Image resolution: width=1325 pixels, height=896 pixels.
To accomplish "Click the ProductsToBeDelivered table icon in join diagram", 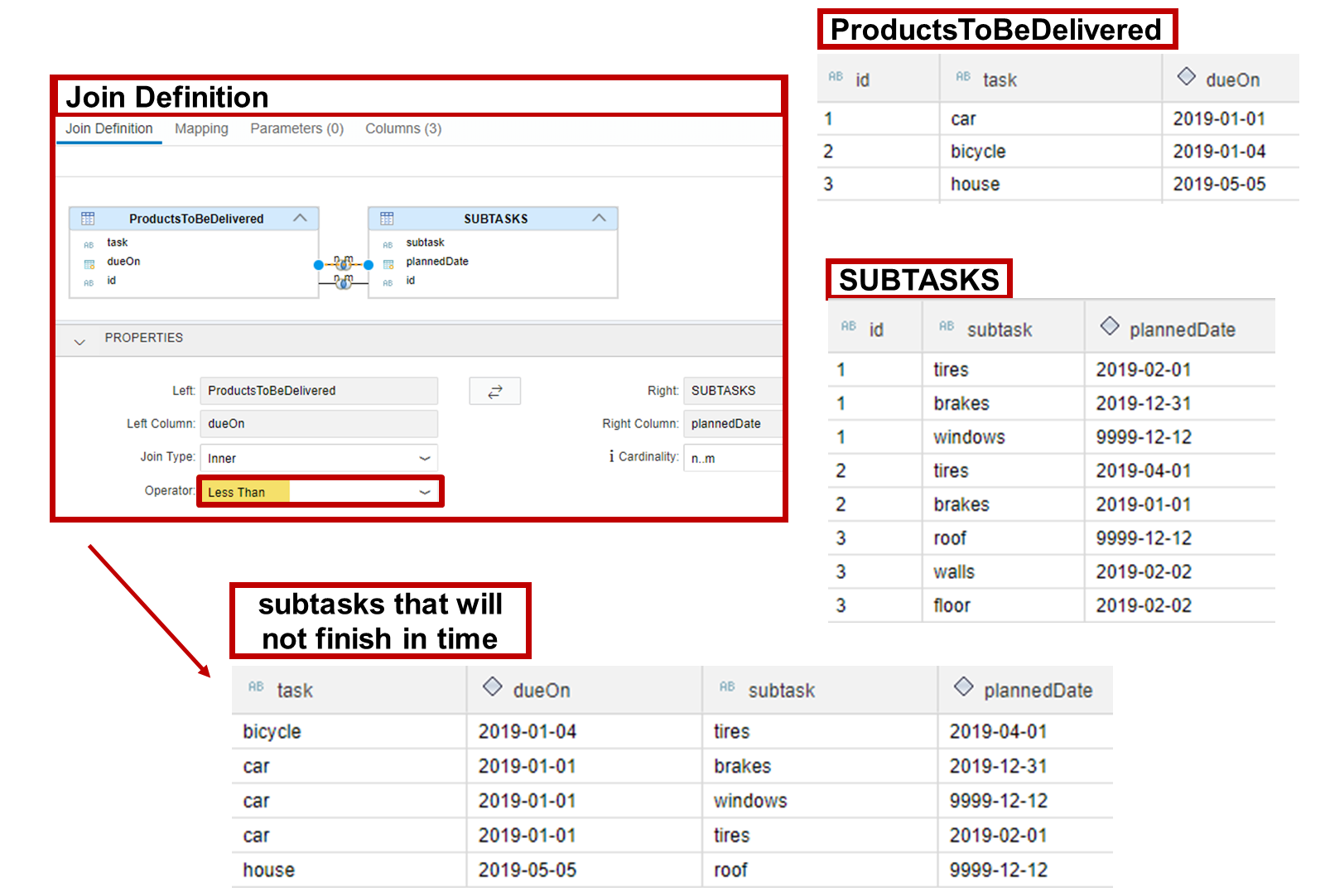I will [88, 219].
